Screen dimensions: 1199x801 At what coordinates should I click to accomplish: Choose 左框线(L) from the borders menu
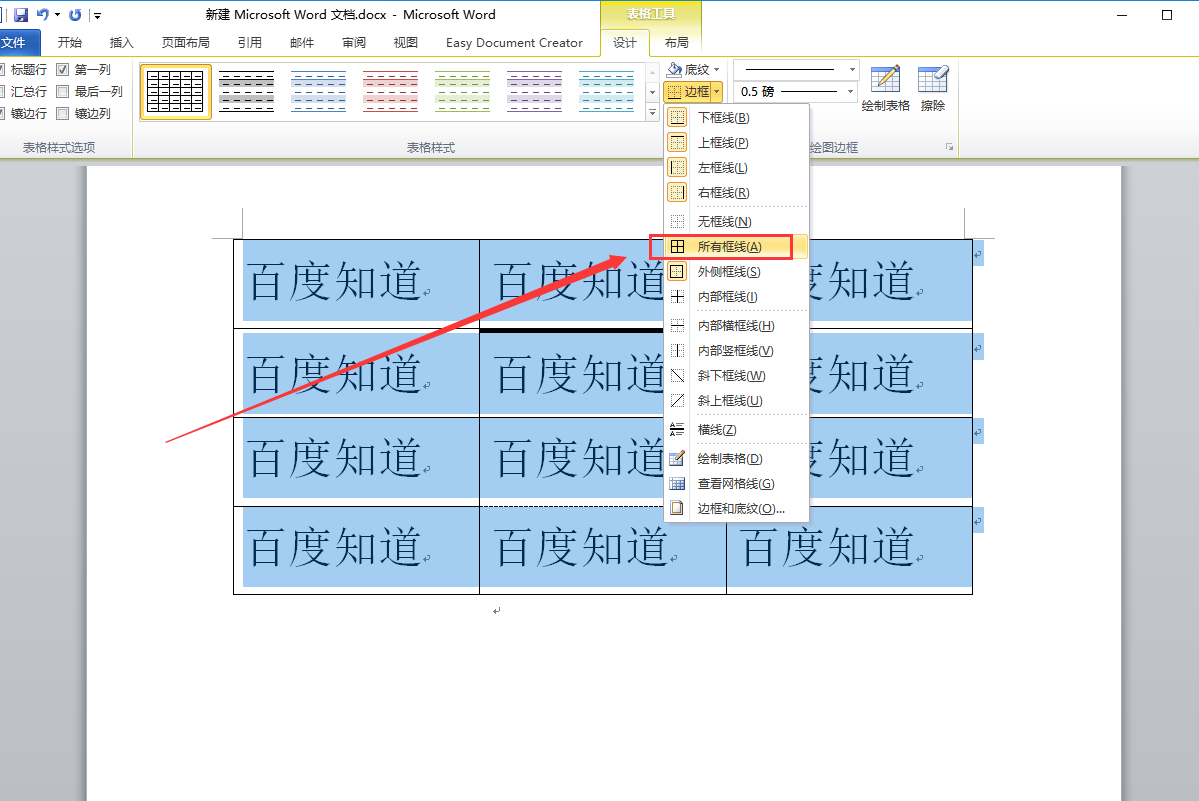point(736,168)
